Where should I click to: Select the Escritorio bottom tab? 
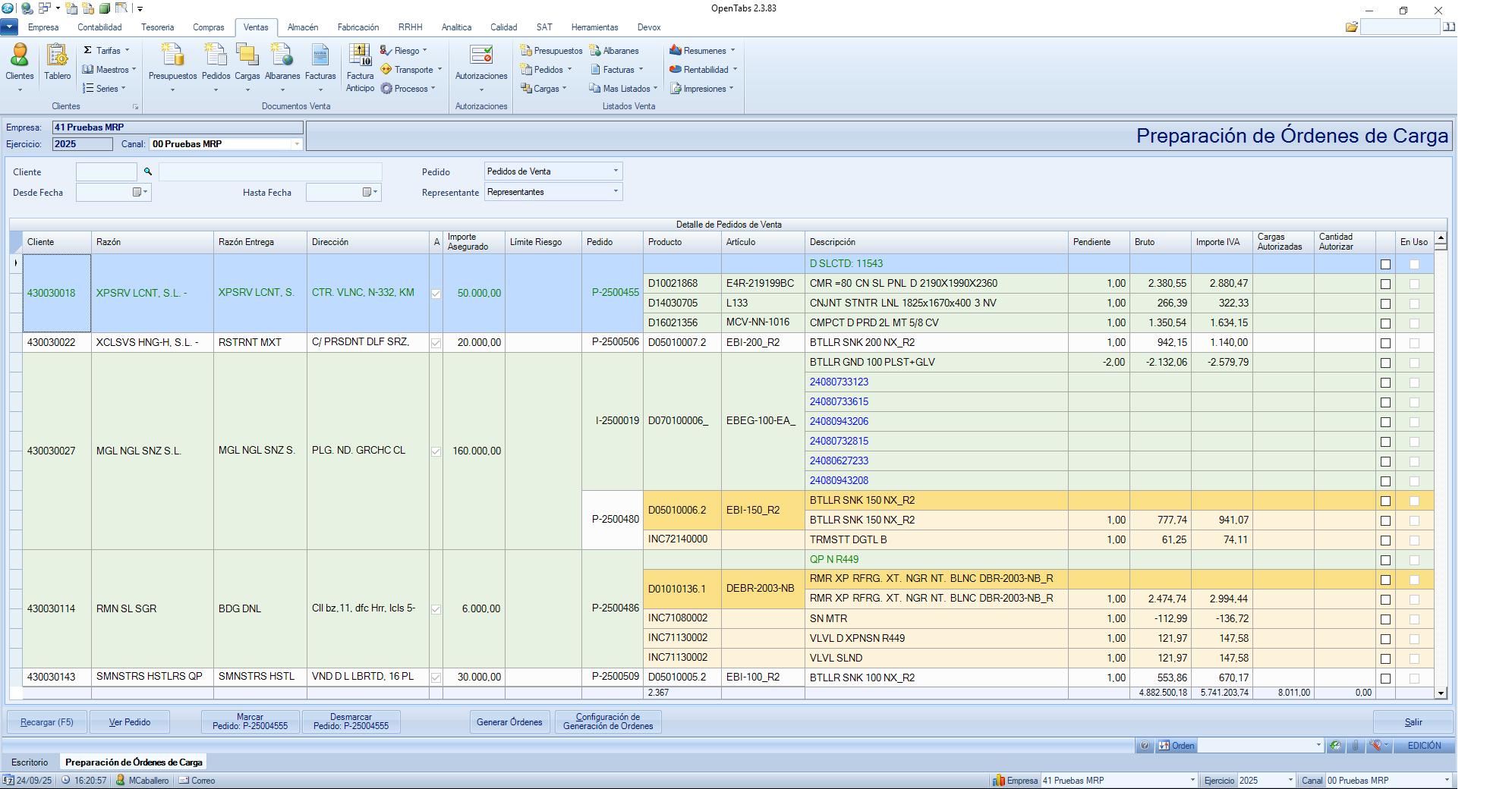tap(30, 762)
